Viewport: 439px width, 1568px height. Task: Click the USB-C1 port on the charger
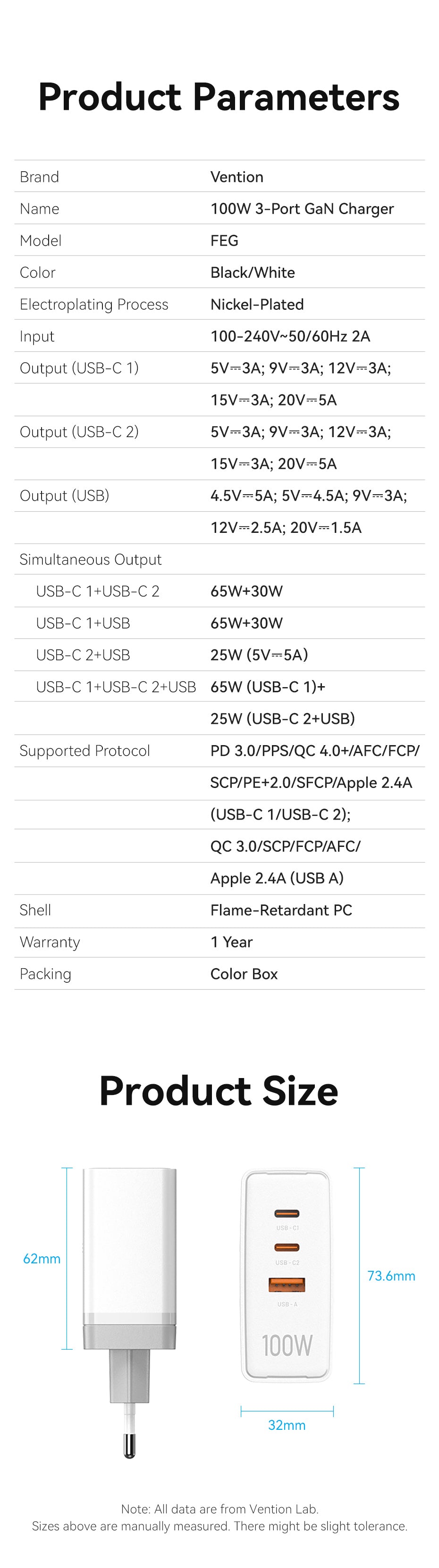pyautogui.click(x=287, y=1213)
